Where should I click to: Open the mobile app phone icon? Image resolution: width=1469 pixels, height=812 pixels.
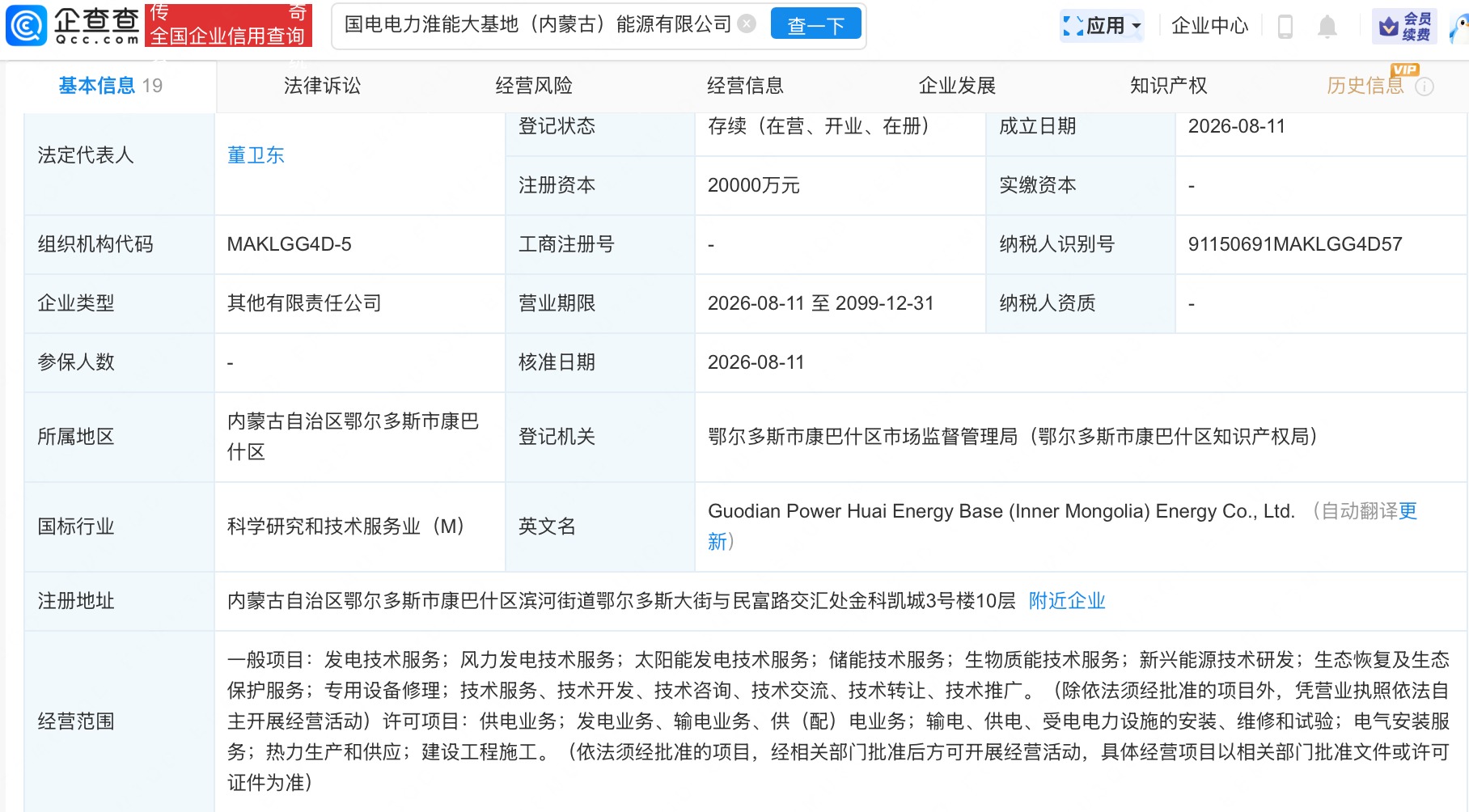(1285, 26)
